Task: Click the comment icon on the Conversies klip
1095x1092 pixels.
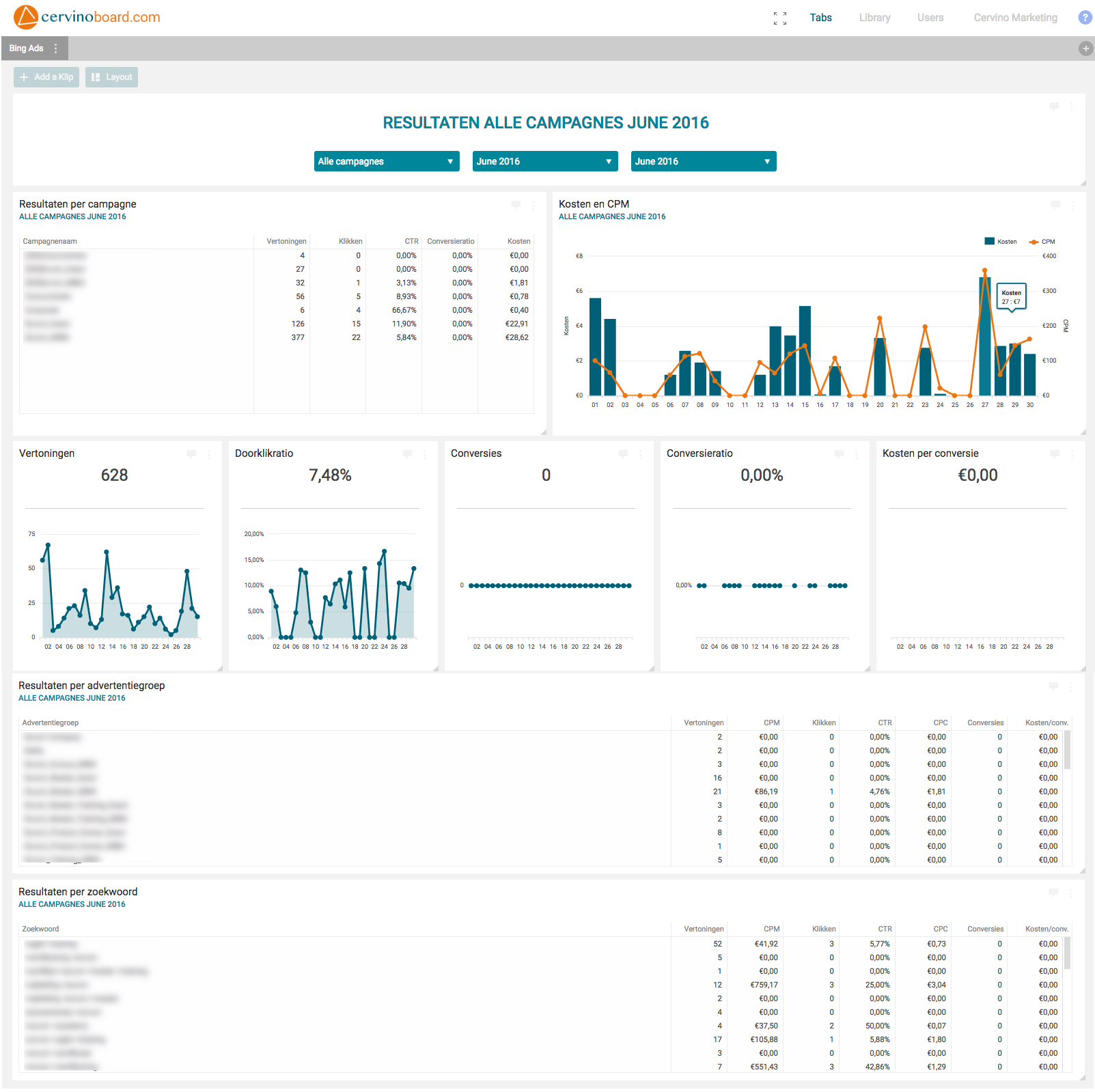Action: coord(623,454)
